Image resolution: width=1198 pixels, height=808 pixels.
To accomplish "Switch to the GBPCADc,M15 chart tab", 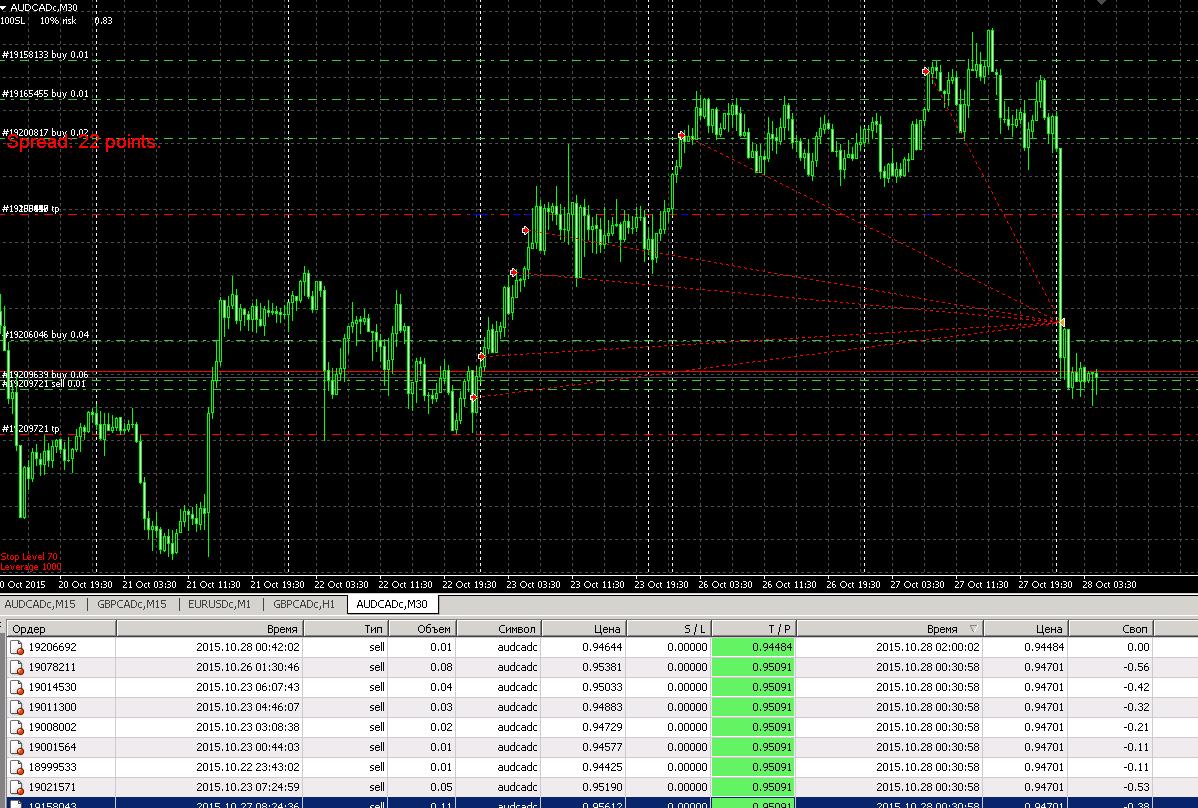I will point(131,604).
